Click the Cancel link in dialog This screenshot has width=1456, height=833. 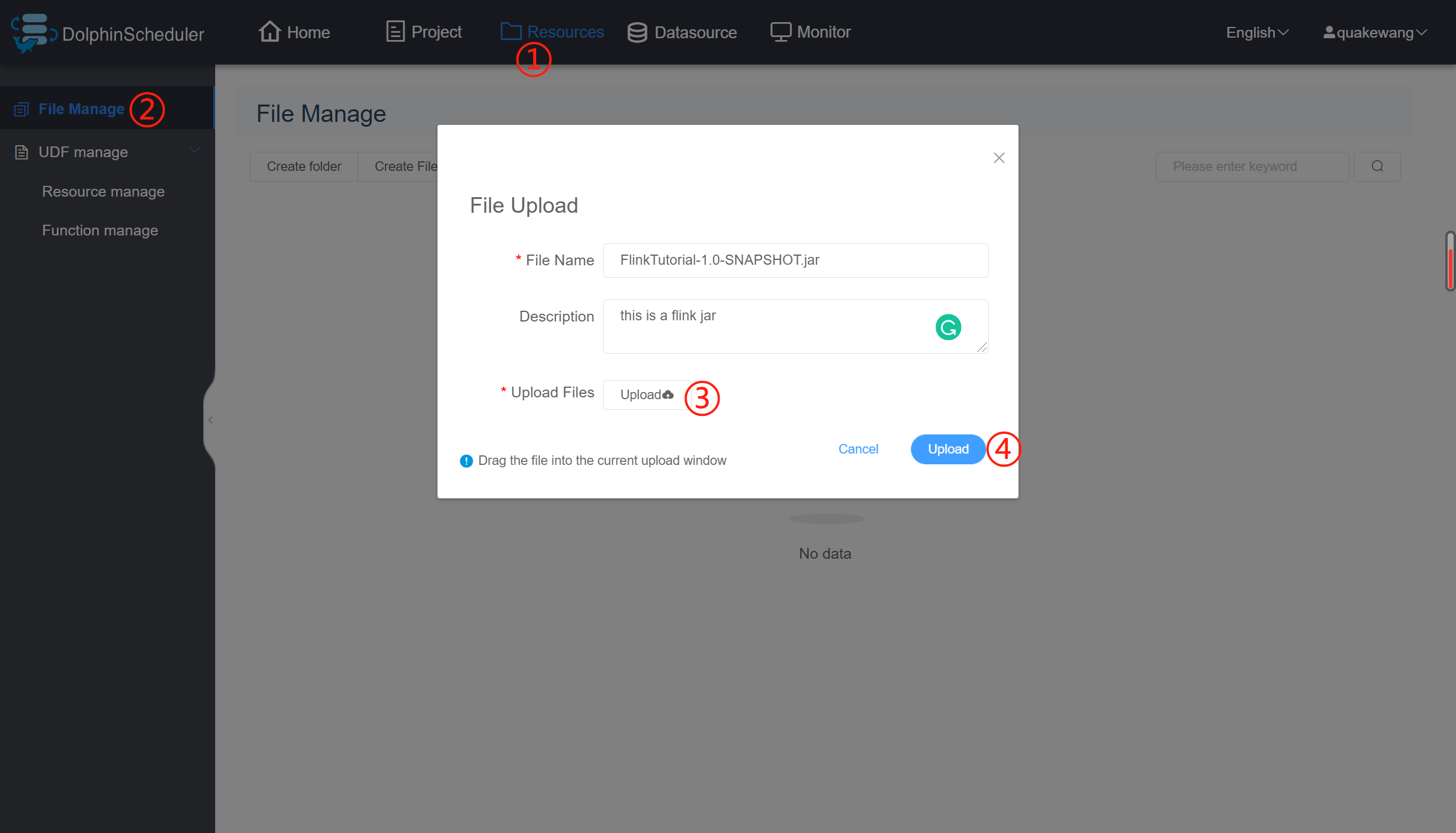click(858, 449)
